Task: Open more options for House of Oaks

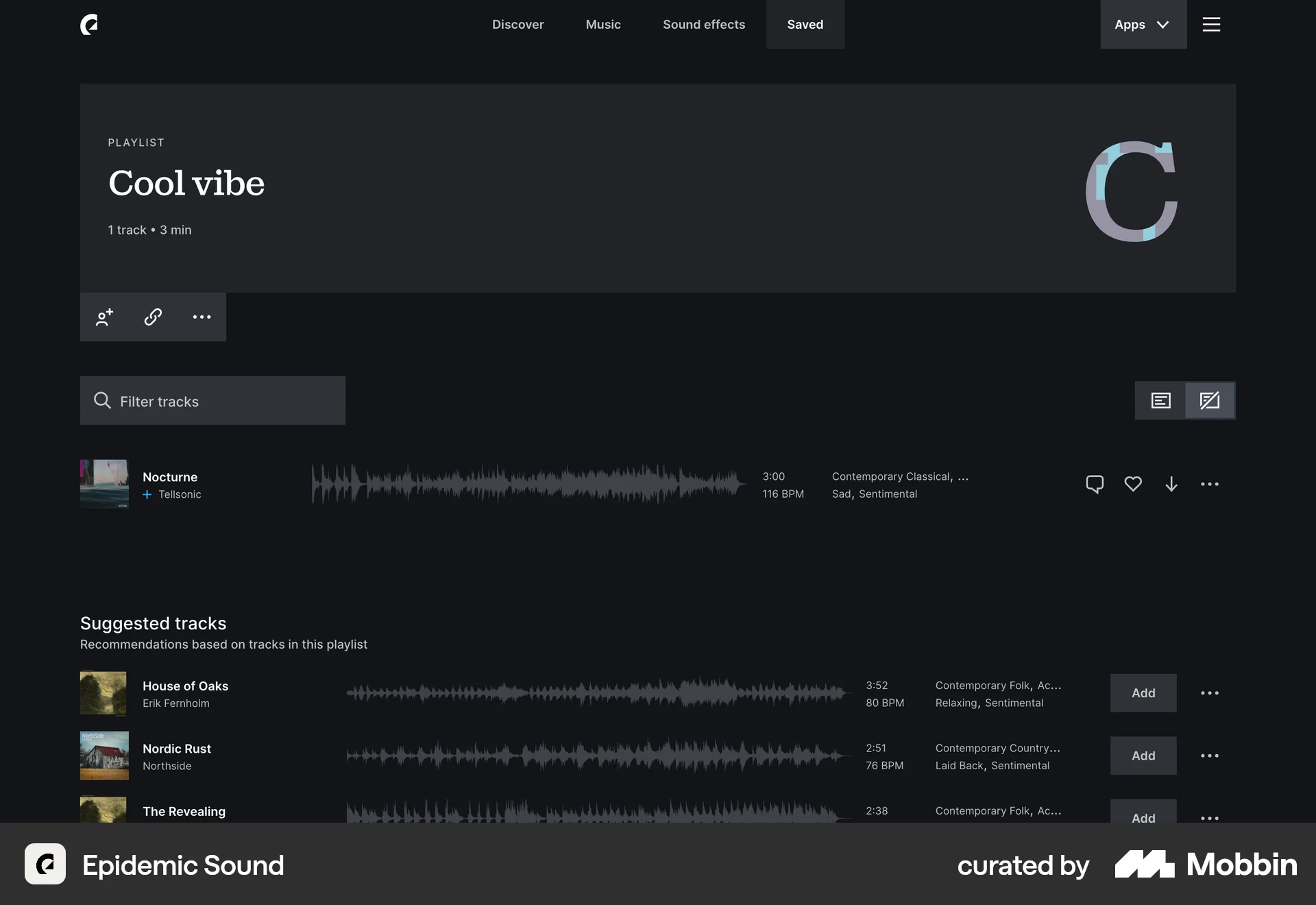Action: tap(1209, 693)
